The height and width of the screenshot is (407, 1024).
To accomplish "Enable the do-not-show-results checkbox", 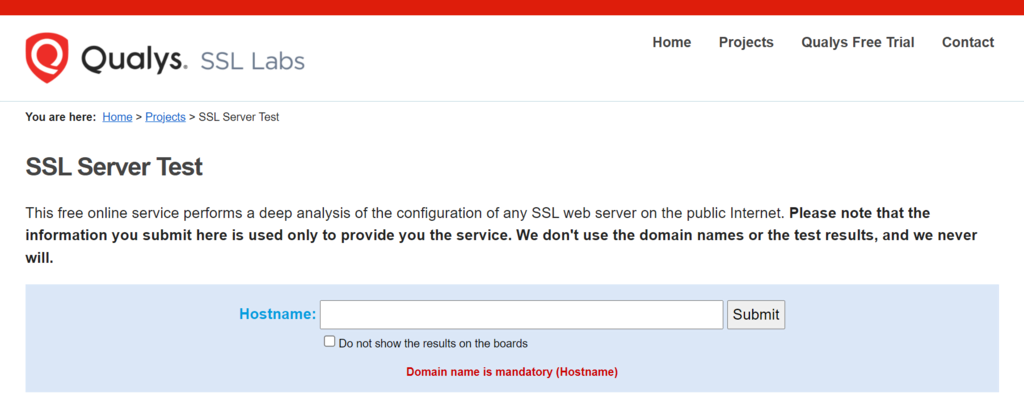I will pos(329,341).
